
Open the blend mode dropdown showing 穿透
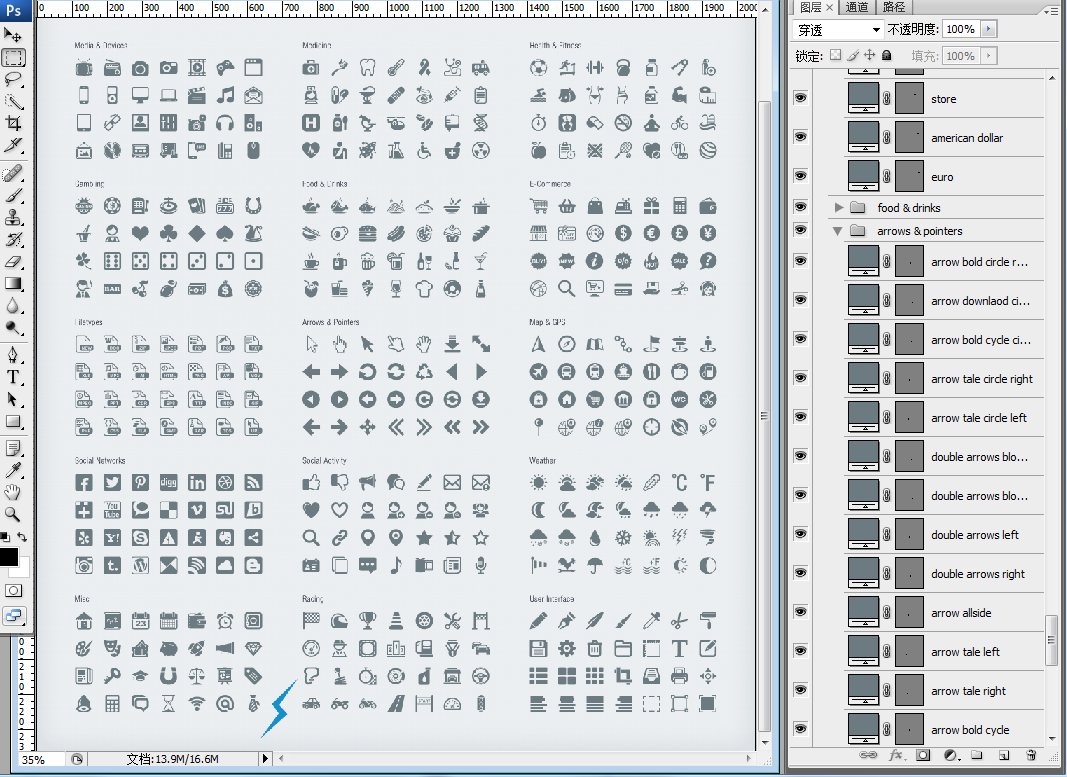838,29
